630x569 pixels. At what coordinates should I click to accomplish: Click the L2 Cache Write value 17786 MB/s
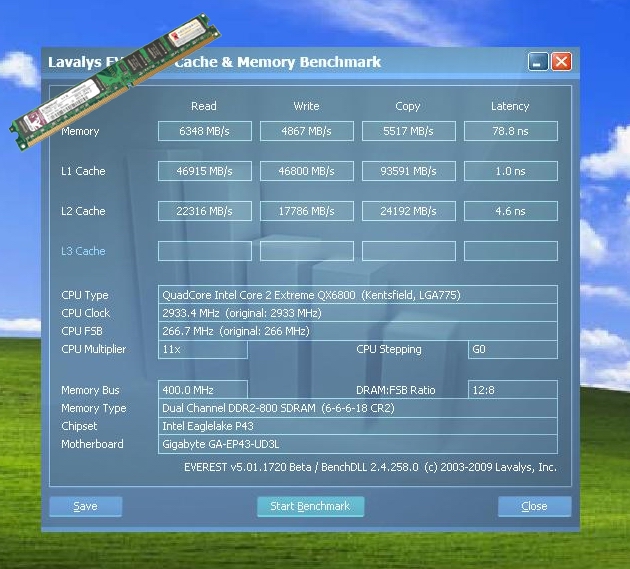point(307,211)
